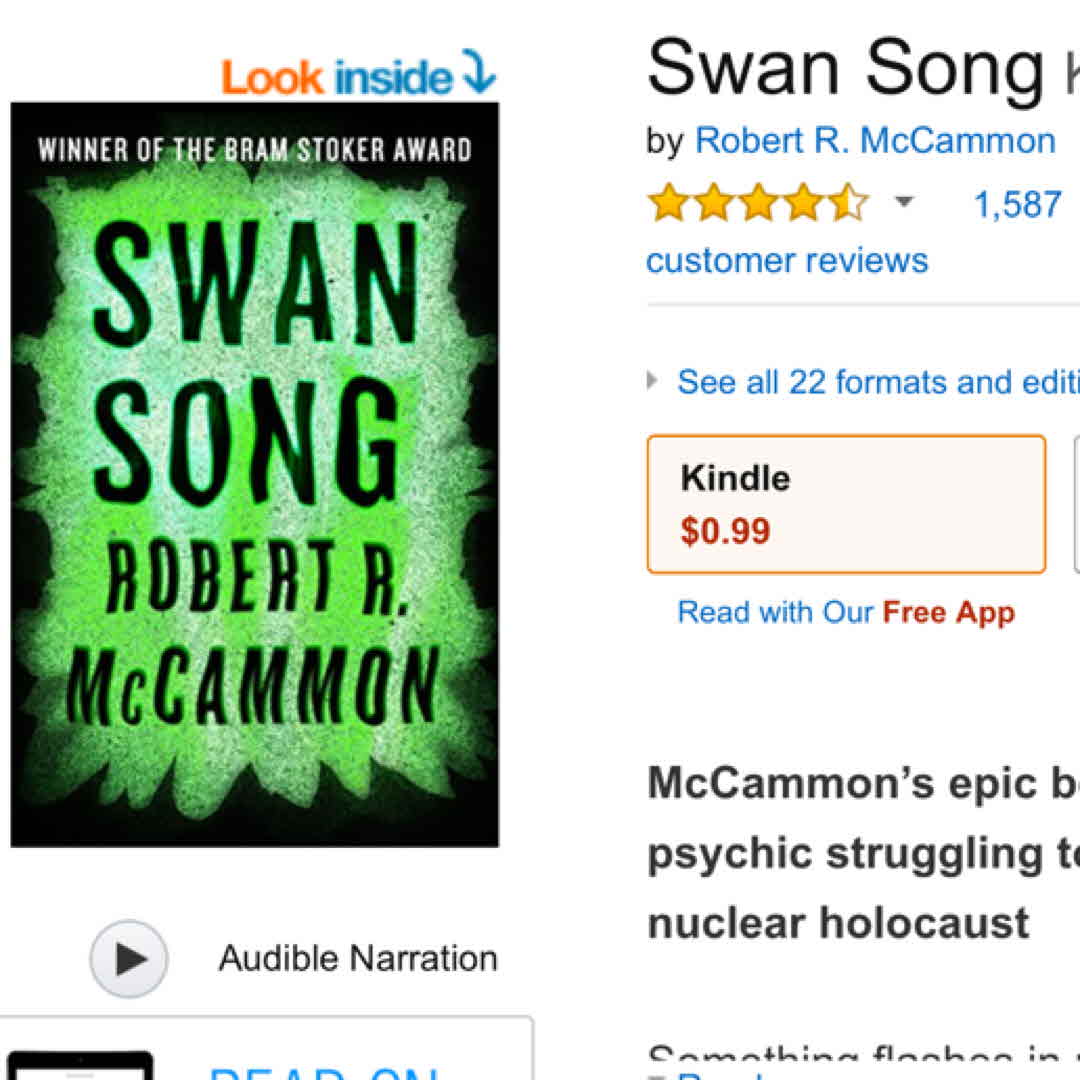
Task: Click Read with Our Free App link
Action: pos(846,612)
